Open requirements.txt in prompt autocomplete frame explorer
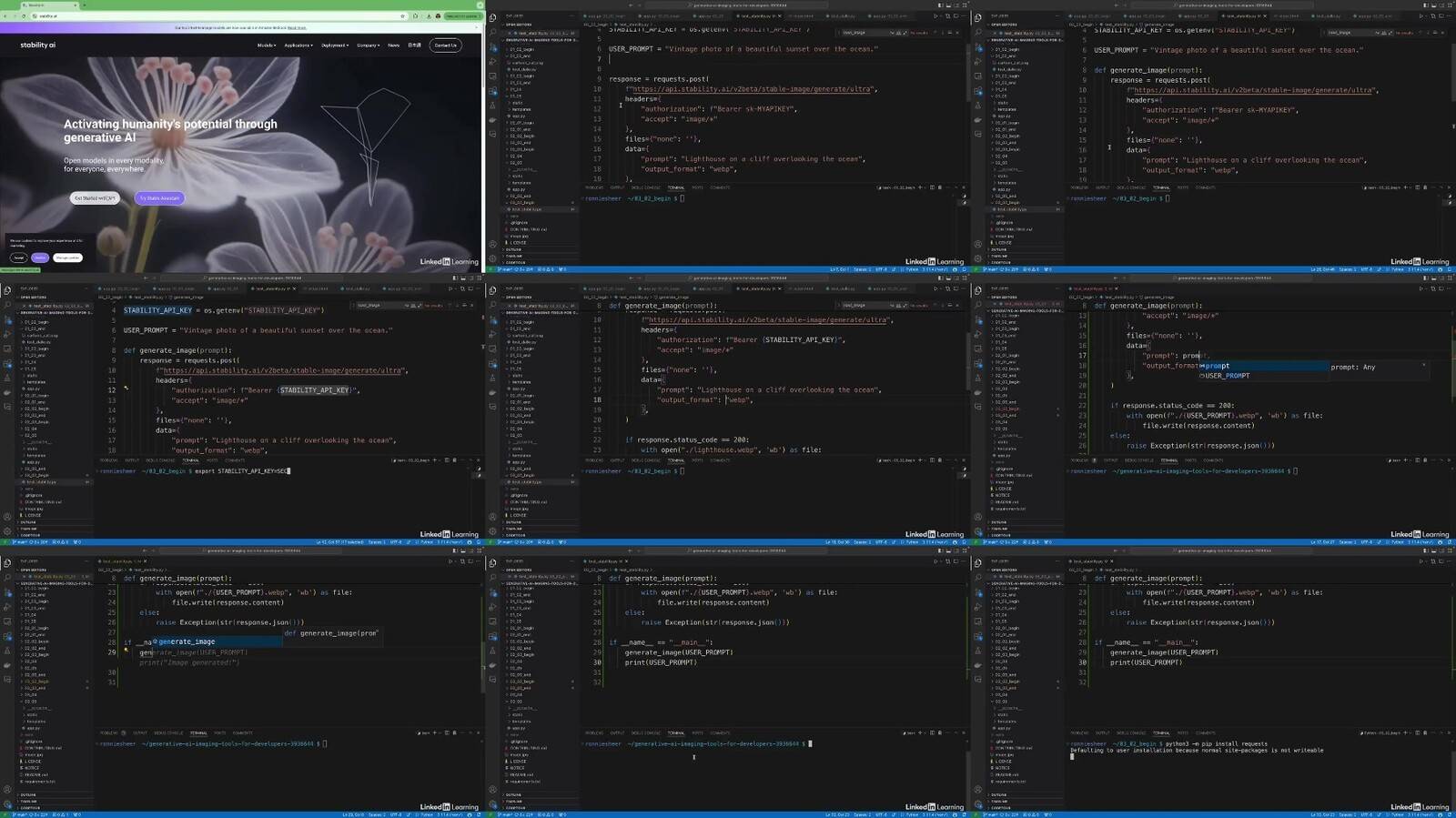Screen dimensions: 1456x818 1010,509
